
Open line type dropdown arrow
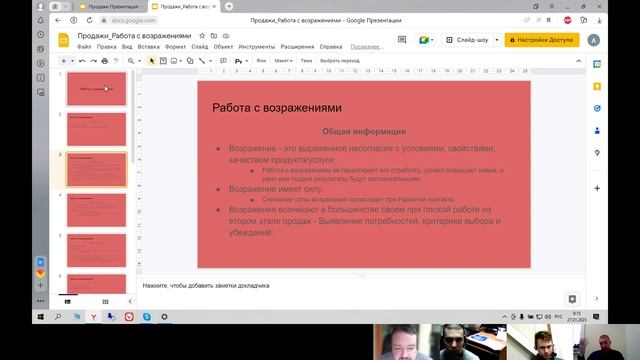pos(210,61)
